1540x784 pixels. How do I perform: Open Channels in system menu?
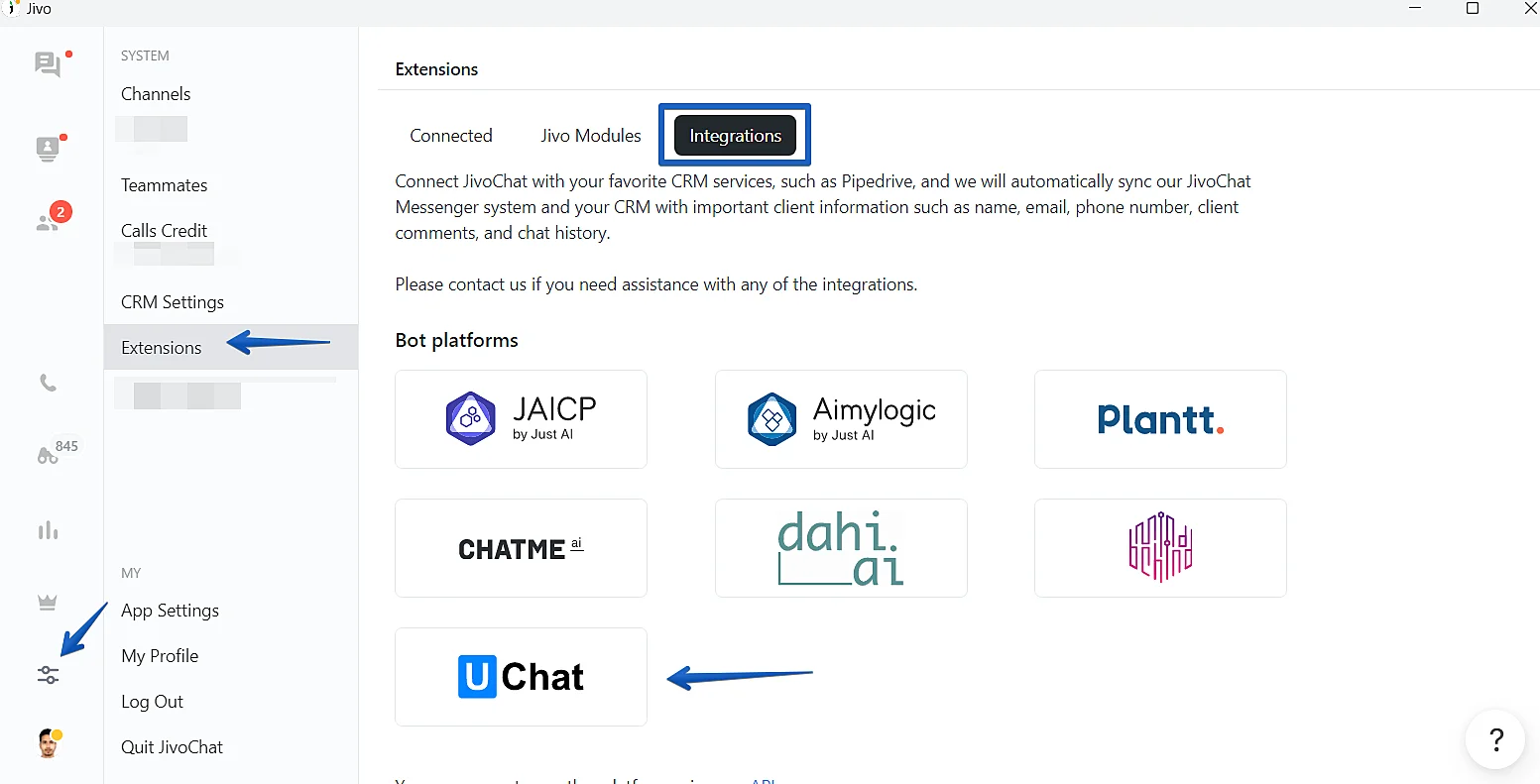pos(156,94)
